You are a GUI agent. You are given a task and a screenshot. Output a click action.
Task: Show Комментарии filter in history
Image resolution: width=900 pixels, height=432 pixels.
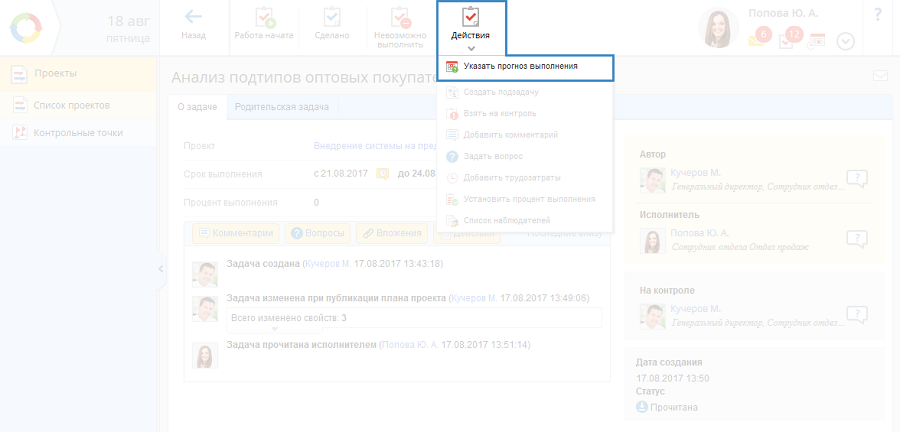[234, 233]
